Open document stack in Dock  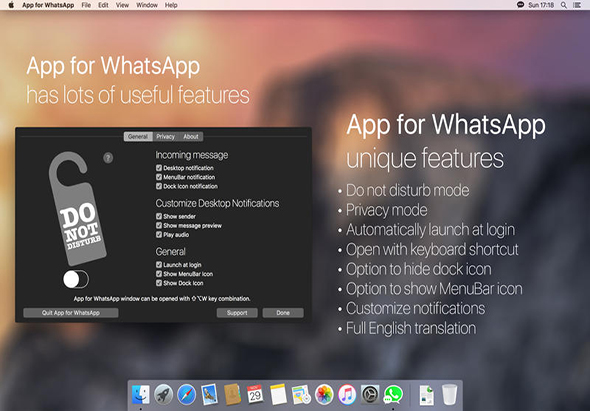(x=427, y=395)
